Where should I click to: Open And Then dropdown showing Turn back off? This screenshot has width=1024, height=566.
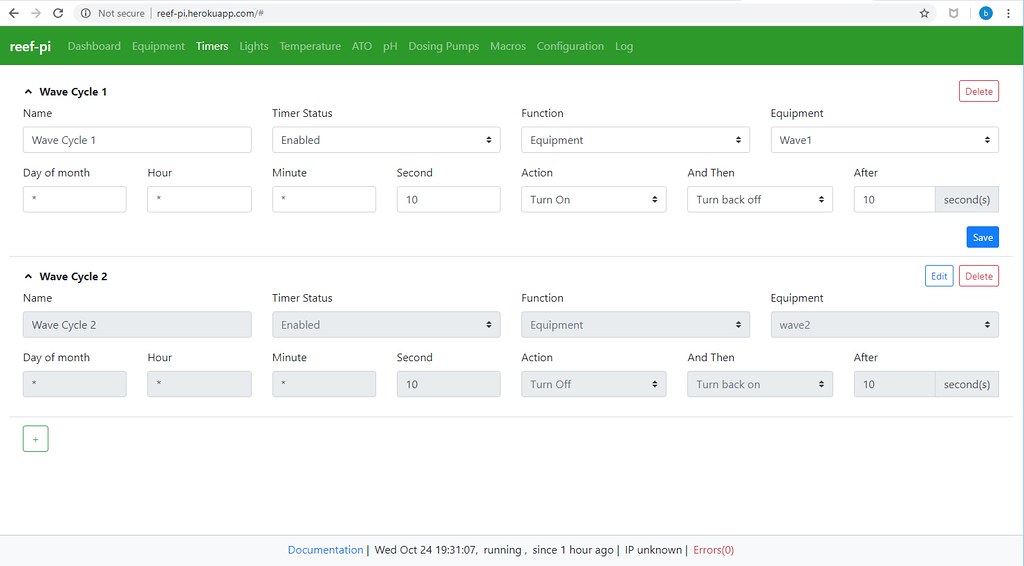[x=760, y=199]
